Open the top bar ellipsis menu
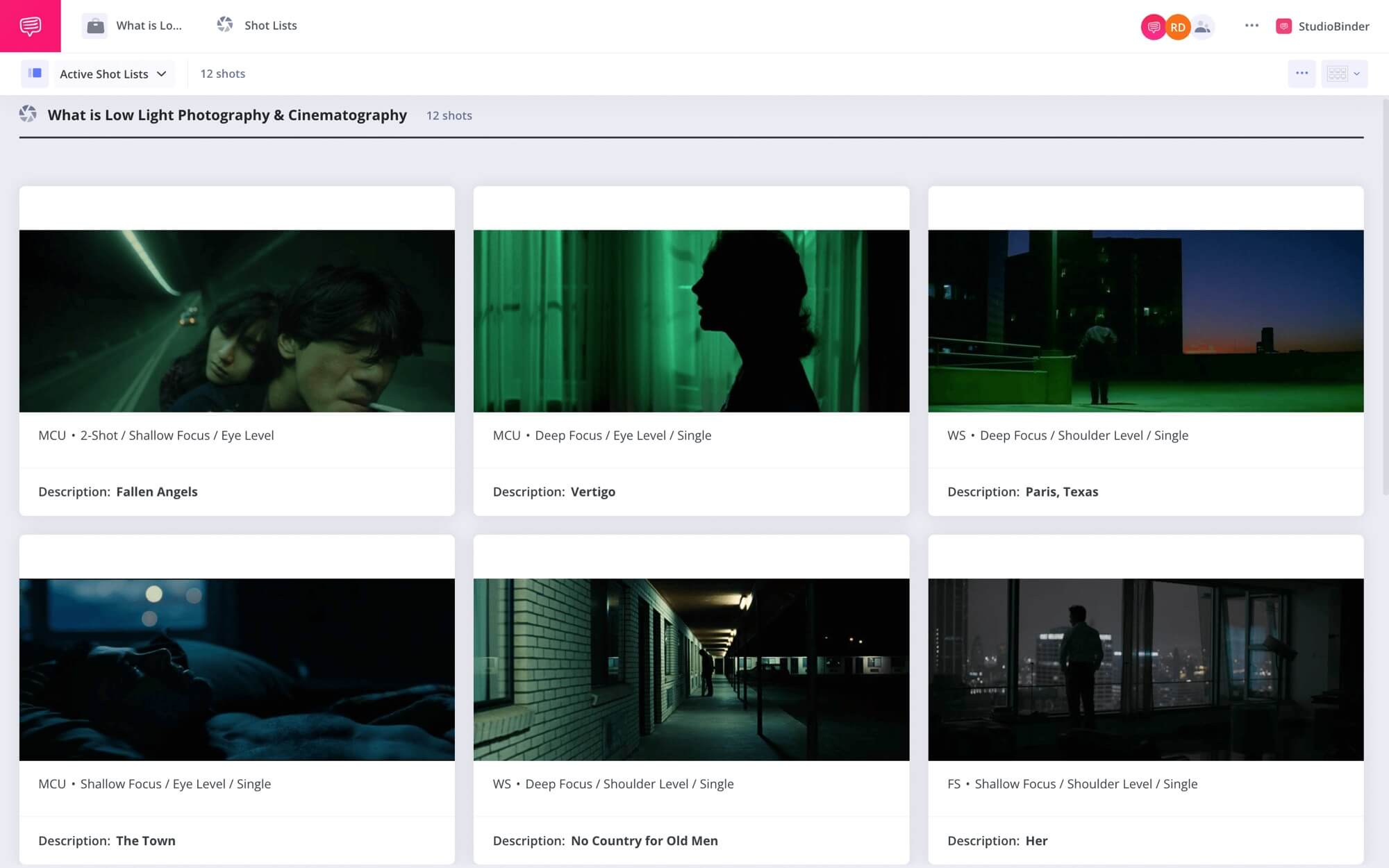The height and width of the screenshot is (868, 1389). coord(1251,26)
